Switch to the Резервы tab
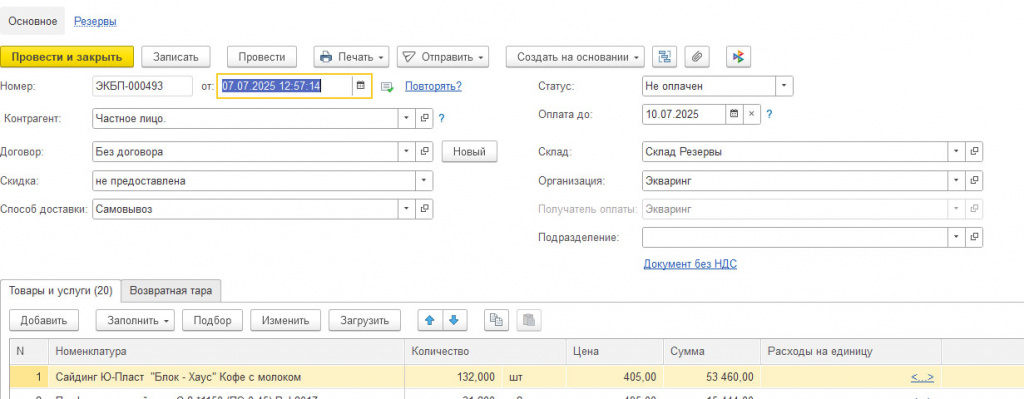The image size is (1024, 399). (x=95, y=22)
